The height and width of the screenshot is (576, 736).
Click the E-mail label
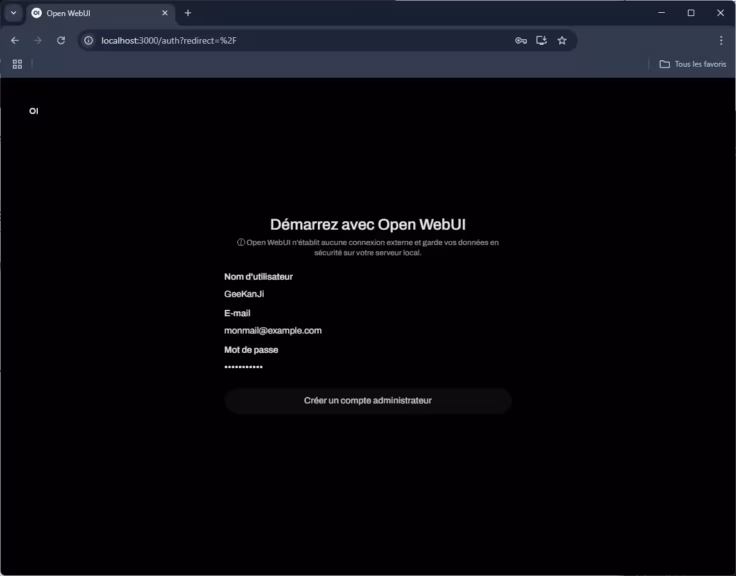[x=237, y=313]
